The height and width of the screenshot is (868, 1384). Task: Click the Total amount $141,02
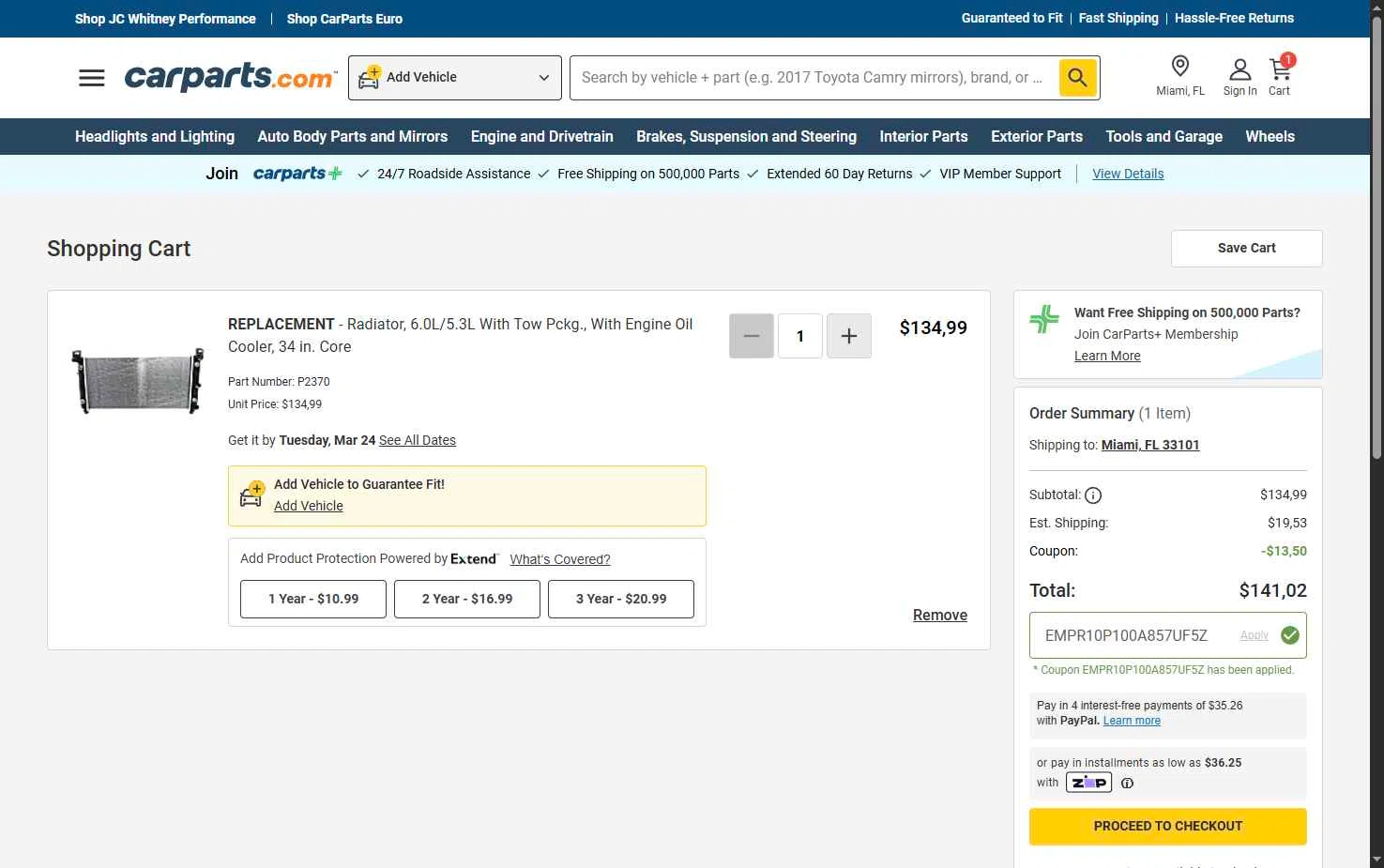tap(1273, 590)
